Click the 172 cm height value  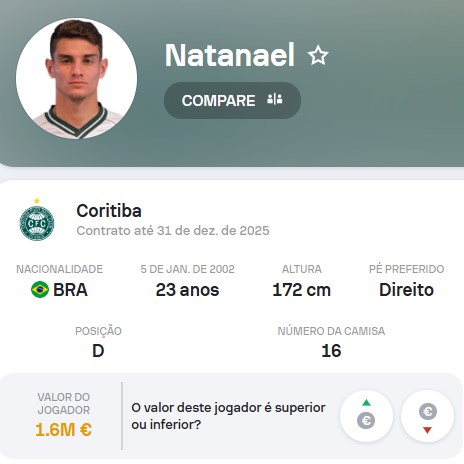click(x=301, y=290)
